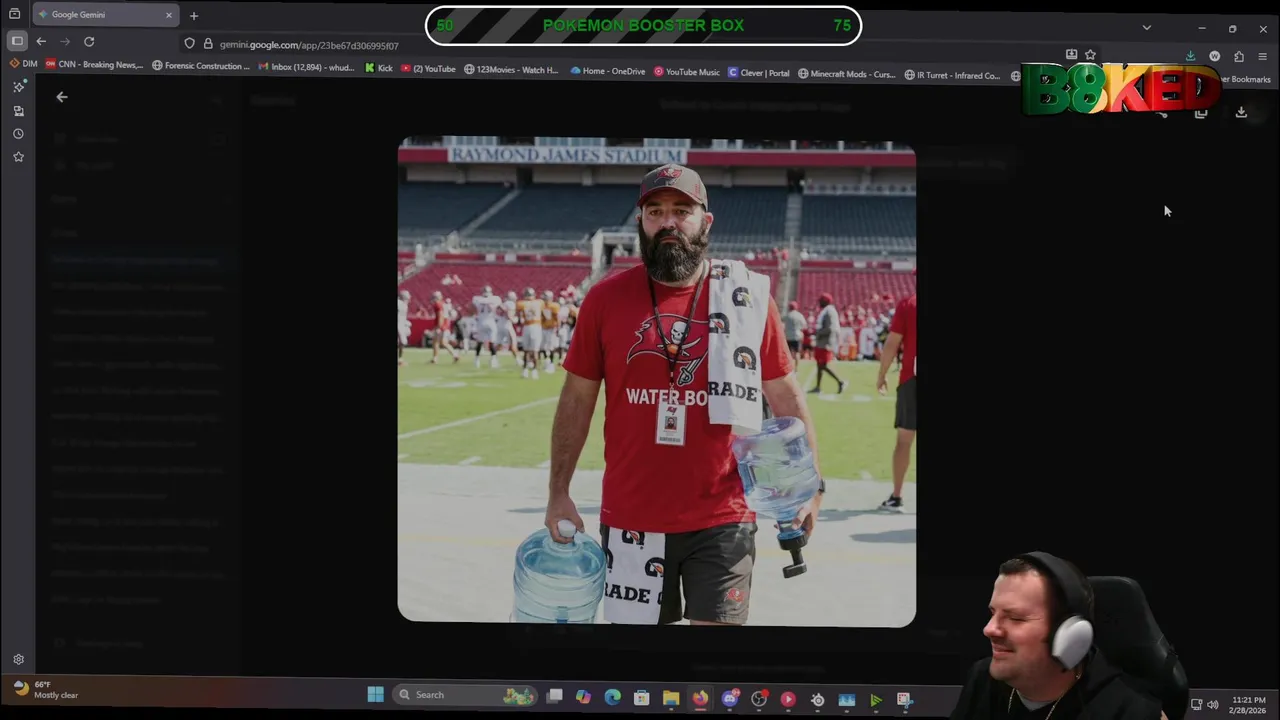
Task: Open bookmarks sidebar star icon
Action: click(18, 157)
